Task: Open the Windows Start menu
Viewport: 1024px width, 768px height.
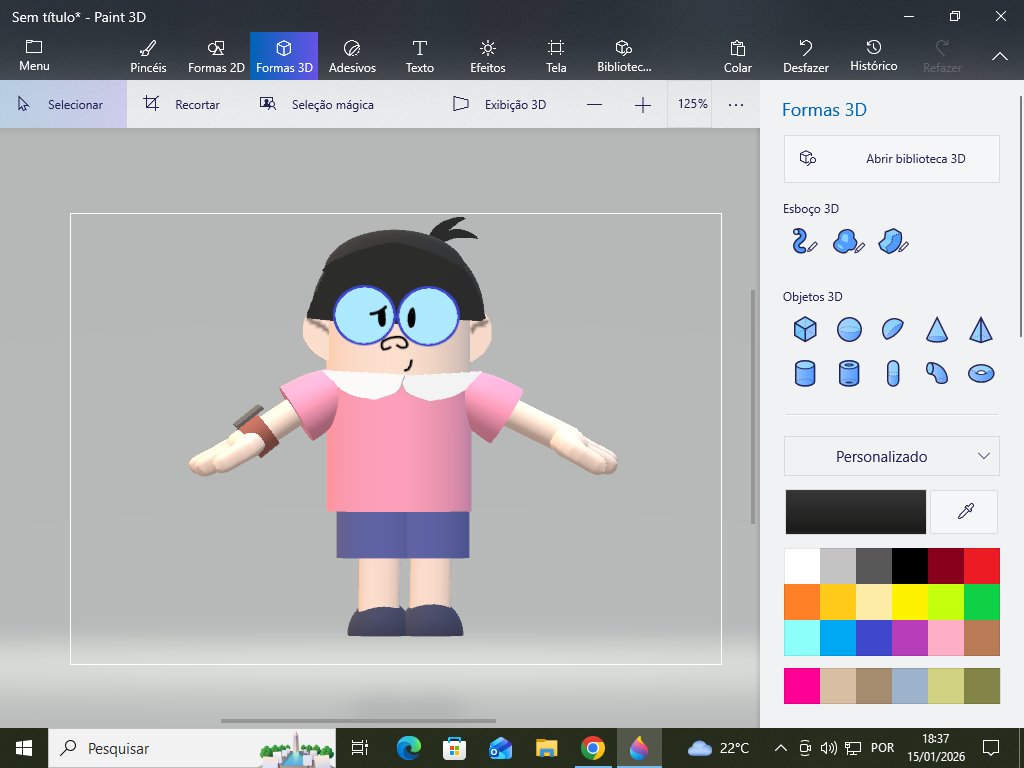Action: (x=24, y=748)
